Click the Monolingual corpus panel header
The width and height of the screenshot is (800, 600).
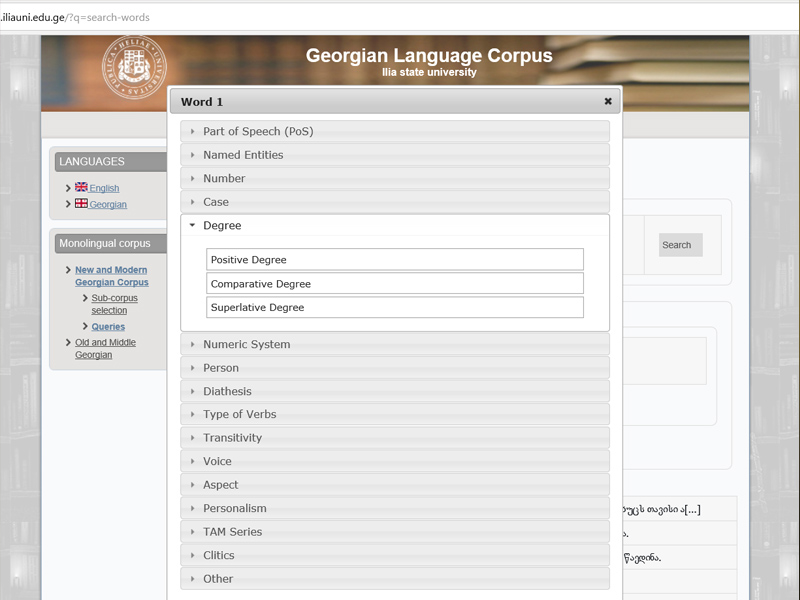(x=111, y=243)
